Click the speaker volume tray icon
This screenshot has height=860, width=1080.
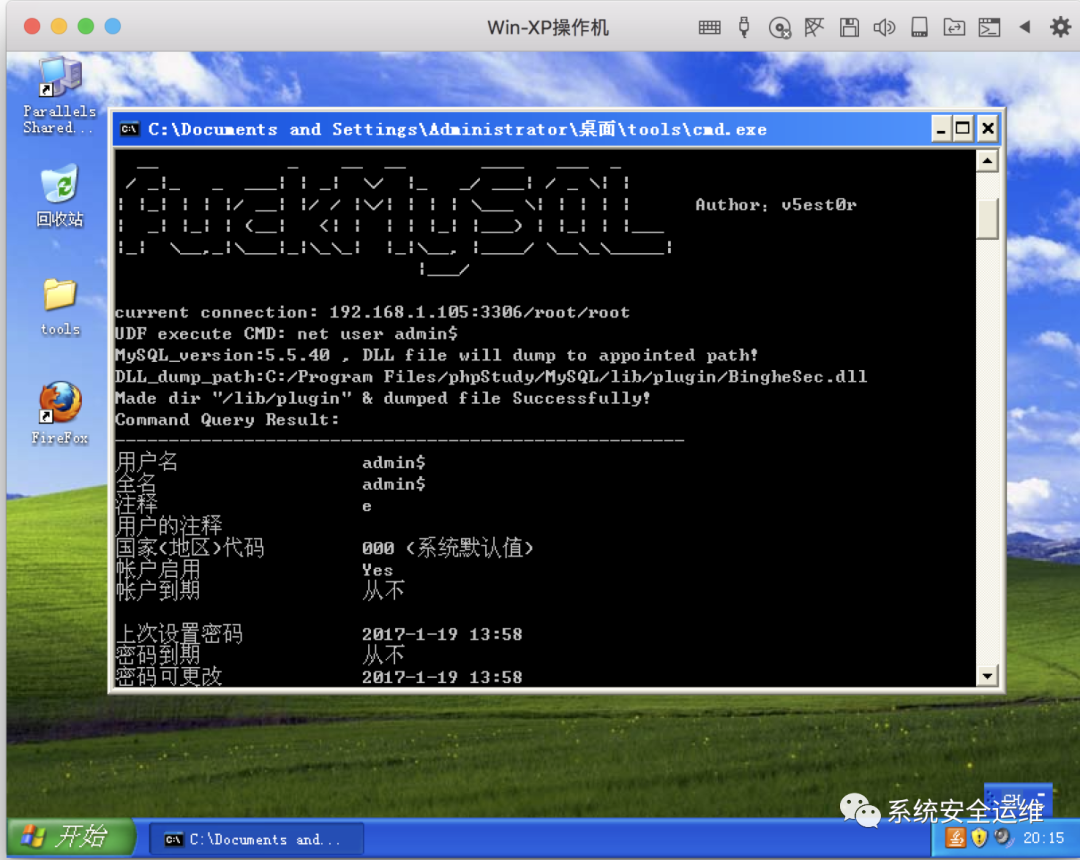click(x=1002, y=837)
